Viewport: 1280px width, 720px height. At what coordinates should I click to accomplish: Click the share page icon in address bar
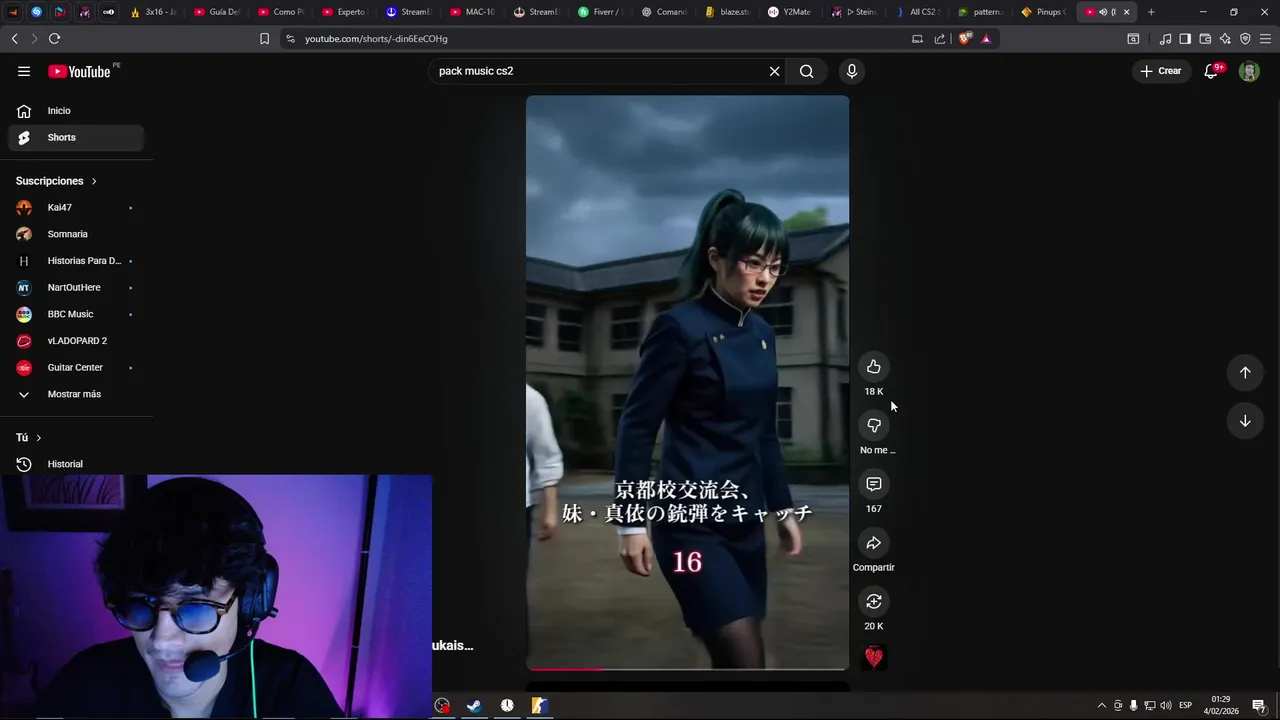click(940, 39)
